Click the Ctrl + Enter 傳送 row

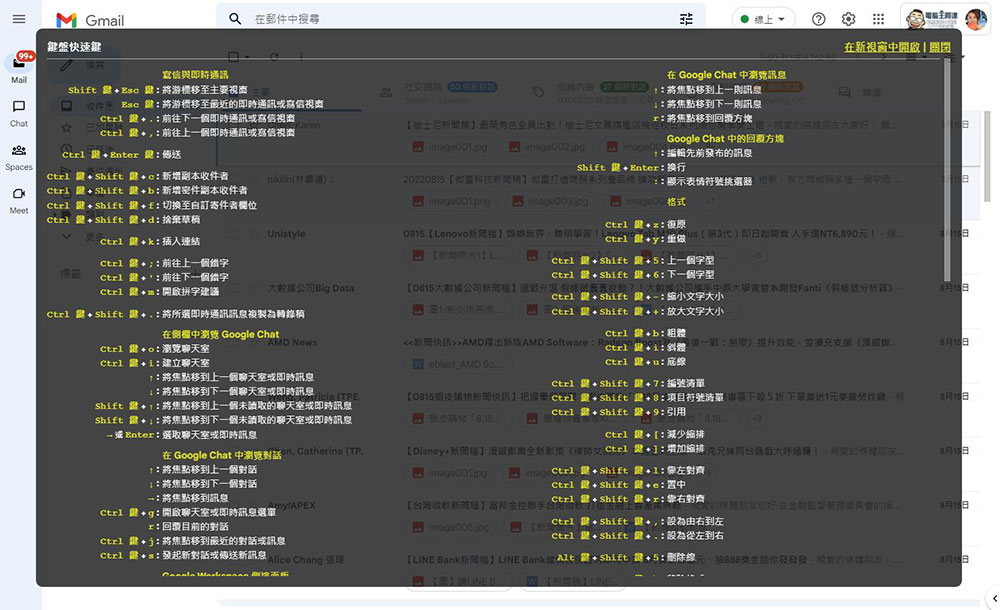coord(121,154)
